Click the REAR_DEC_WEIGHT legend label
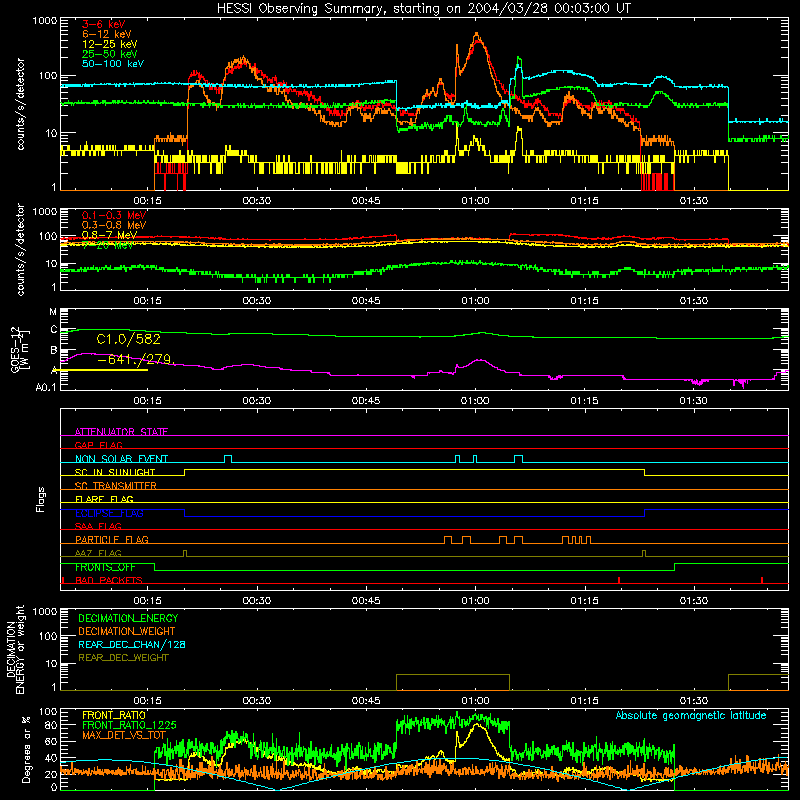The height and width of the screenshot is (800, 800). click(123, 658)
